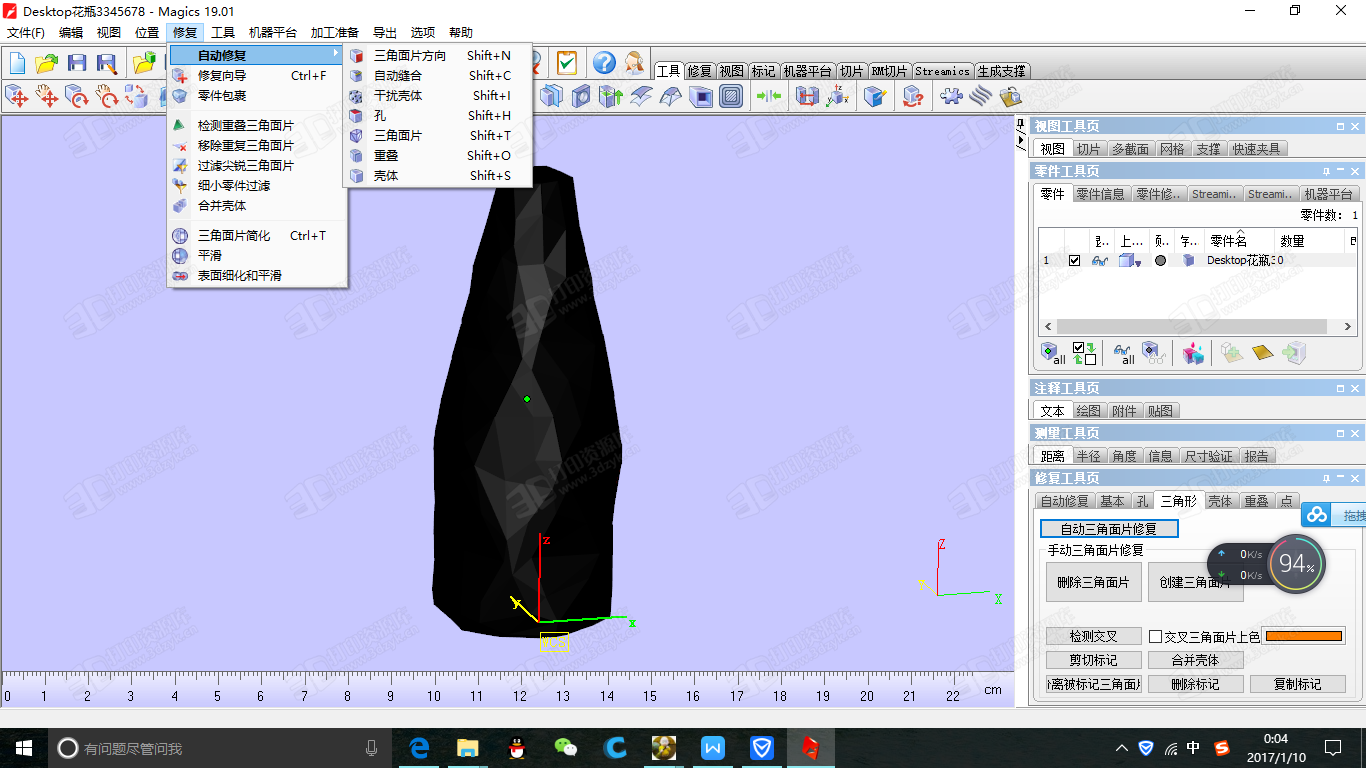
Task: Open Edge browser from taskbar
Action: coord(419,747)
